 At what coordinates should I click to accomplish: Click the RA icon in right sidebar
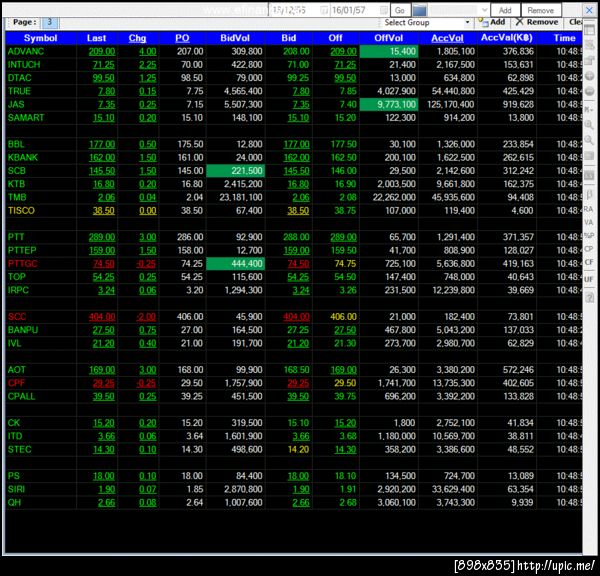click(x=589, y=209)
